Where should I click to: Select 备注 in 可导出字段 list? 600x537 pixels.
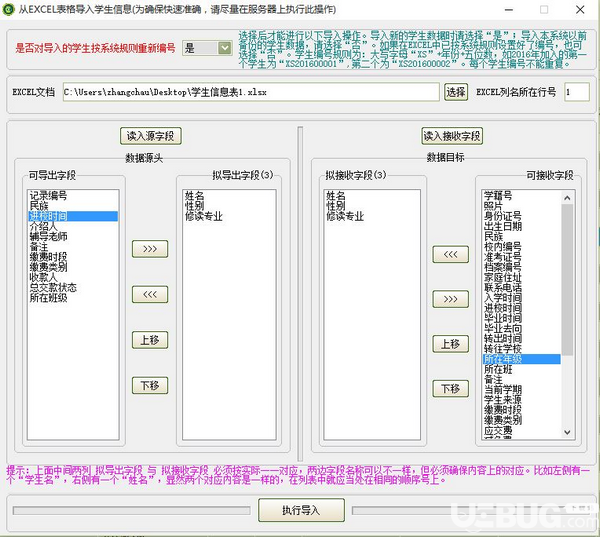73,247
